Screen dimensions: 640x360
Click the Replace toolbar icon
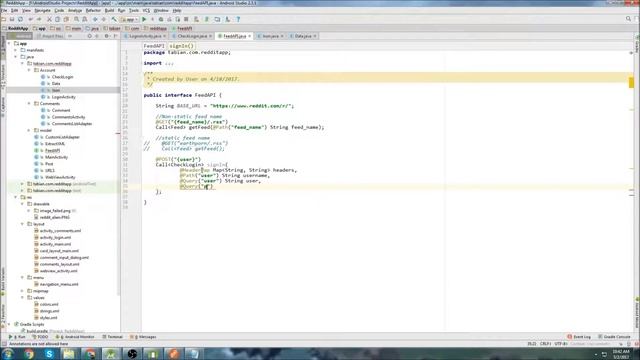tap(84, 19)
